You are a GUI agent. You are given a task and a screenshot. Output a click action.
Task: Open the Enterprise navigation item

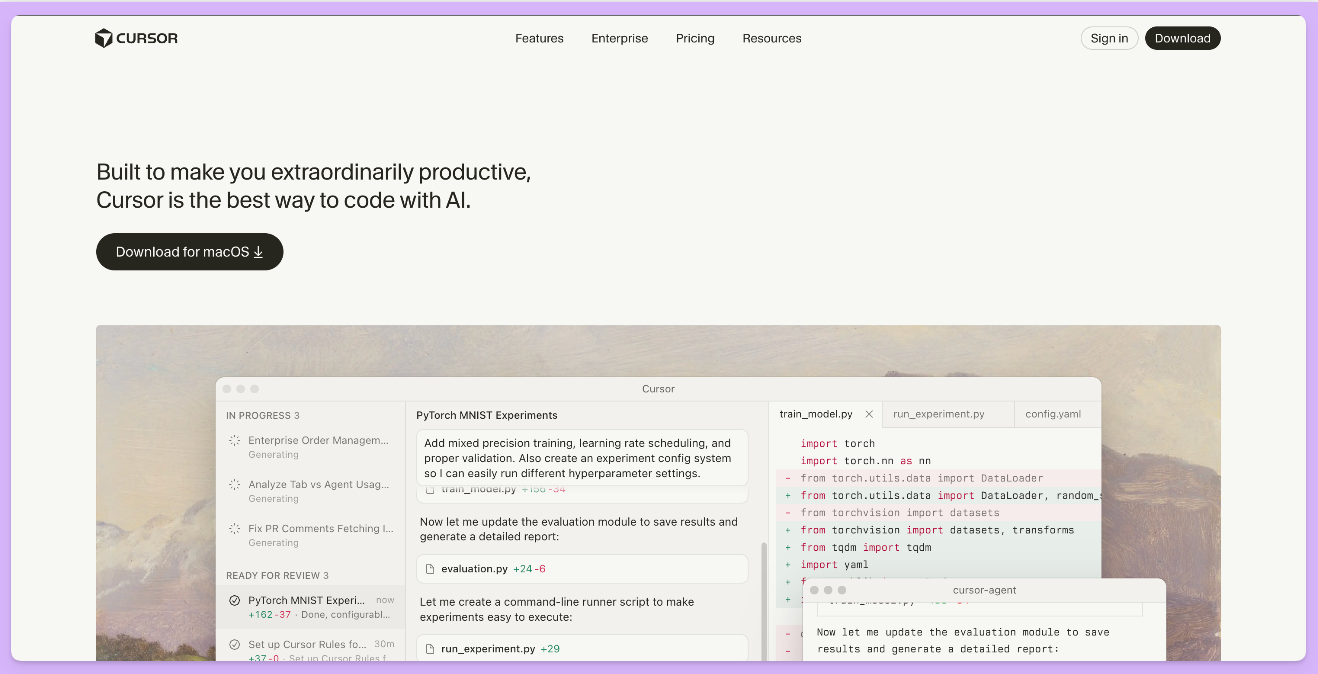click(x=619, y=38)
